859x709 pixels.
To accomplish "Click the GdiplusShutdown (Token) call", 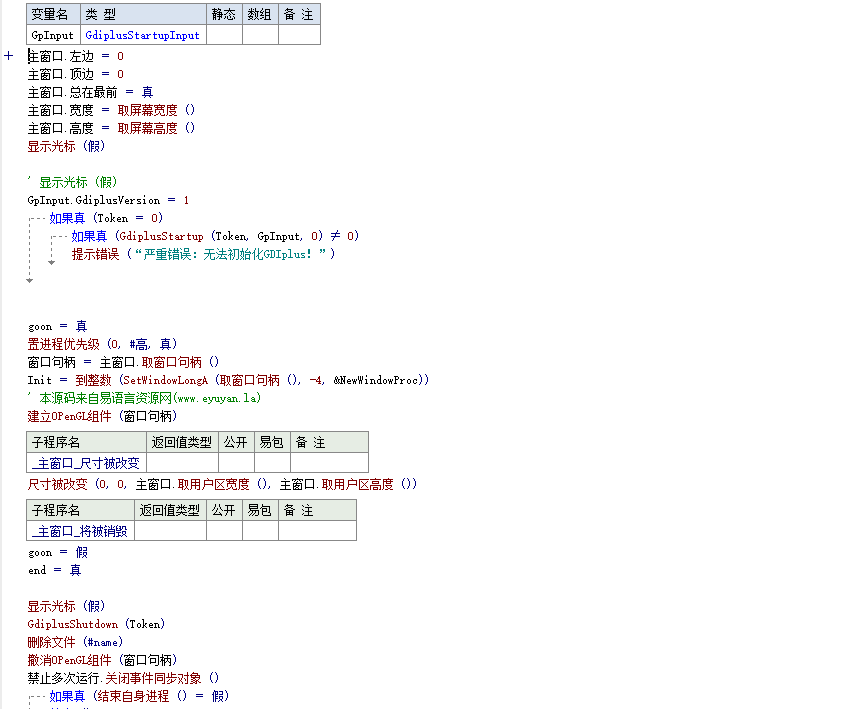I will pyautogui.click(x=96, y=625).
